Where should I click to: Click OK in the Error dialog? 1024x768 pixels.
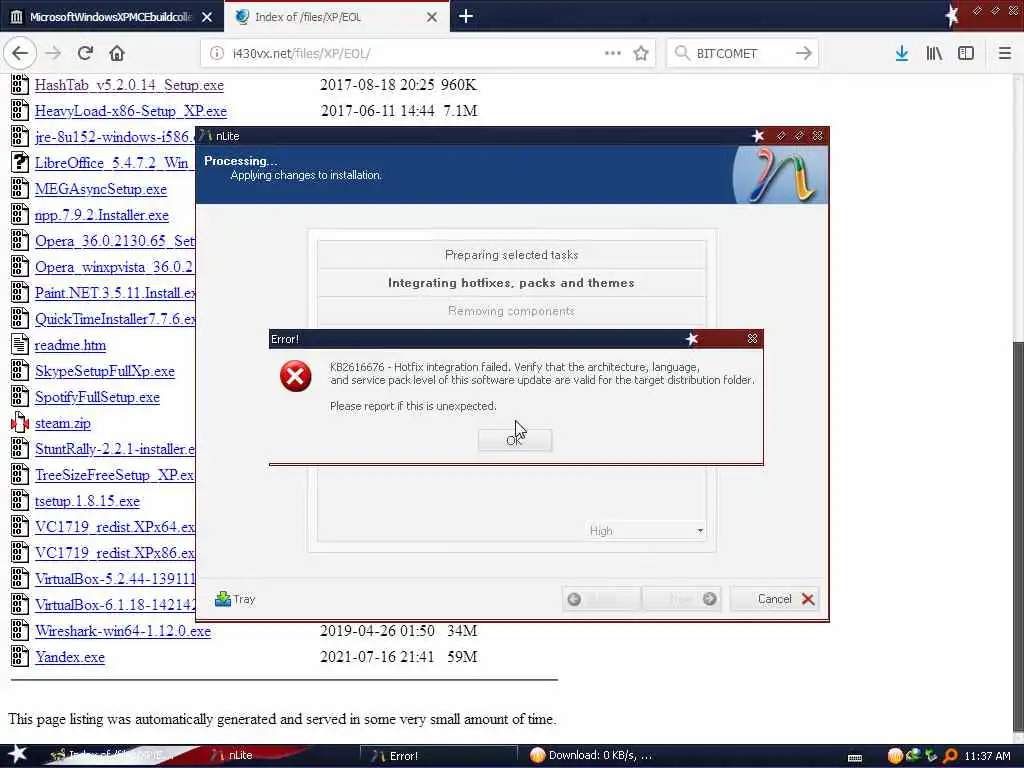coord(515,440)
